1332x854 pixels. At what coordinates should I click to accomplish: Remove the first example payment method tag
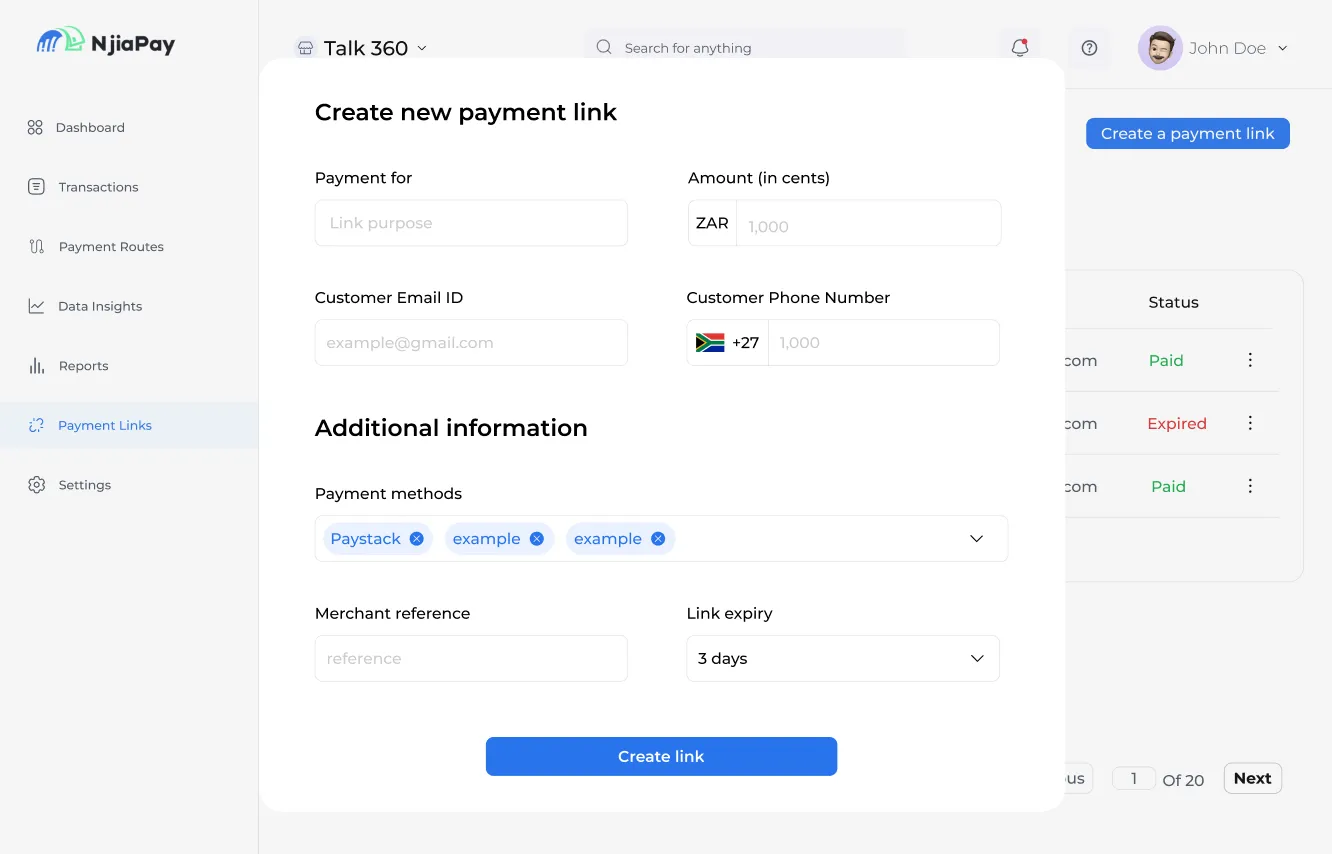[x=537, y=538]
